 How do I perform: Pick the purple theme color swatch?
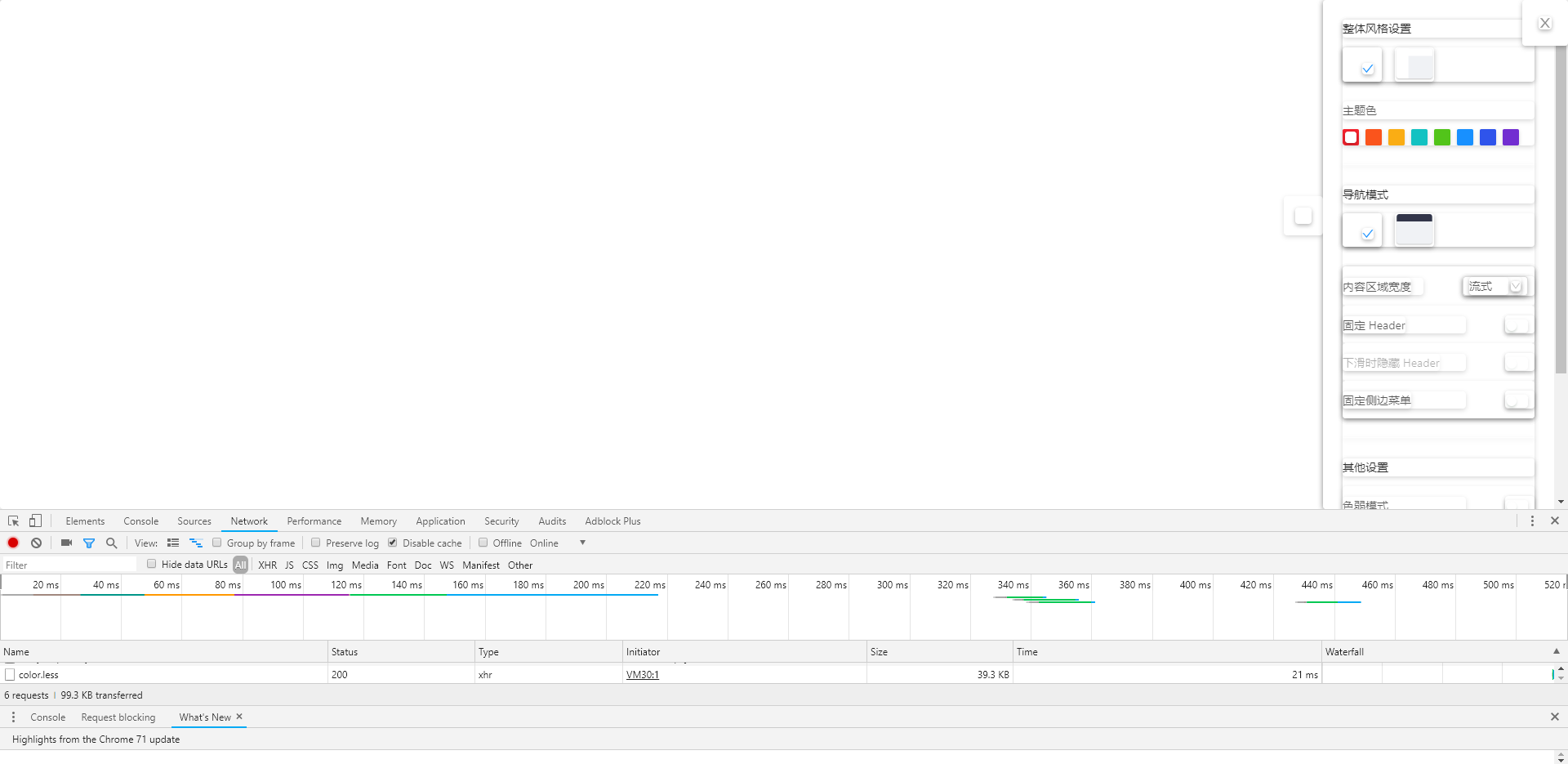1511,137
